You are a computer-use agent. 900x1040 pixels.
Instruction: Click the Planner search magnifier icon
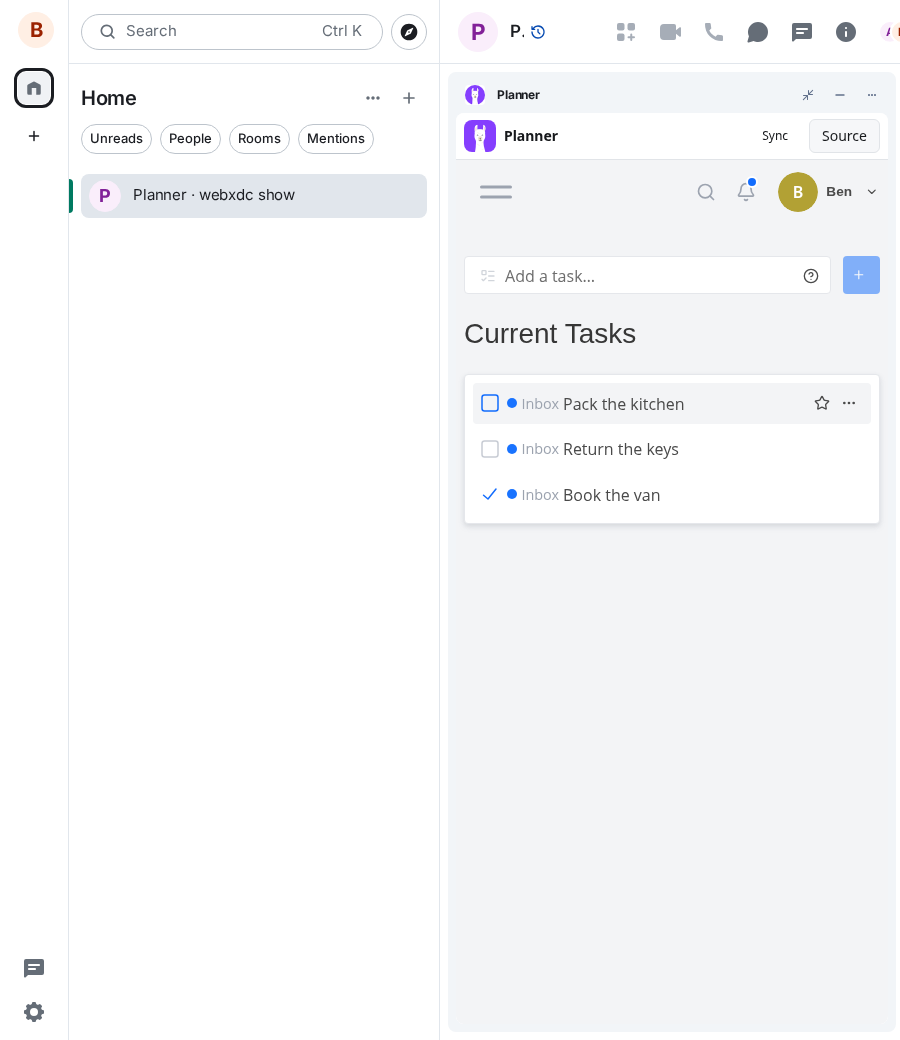tap(706, 192)
